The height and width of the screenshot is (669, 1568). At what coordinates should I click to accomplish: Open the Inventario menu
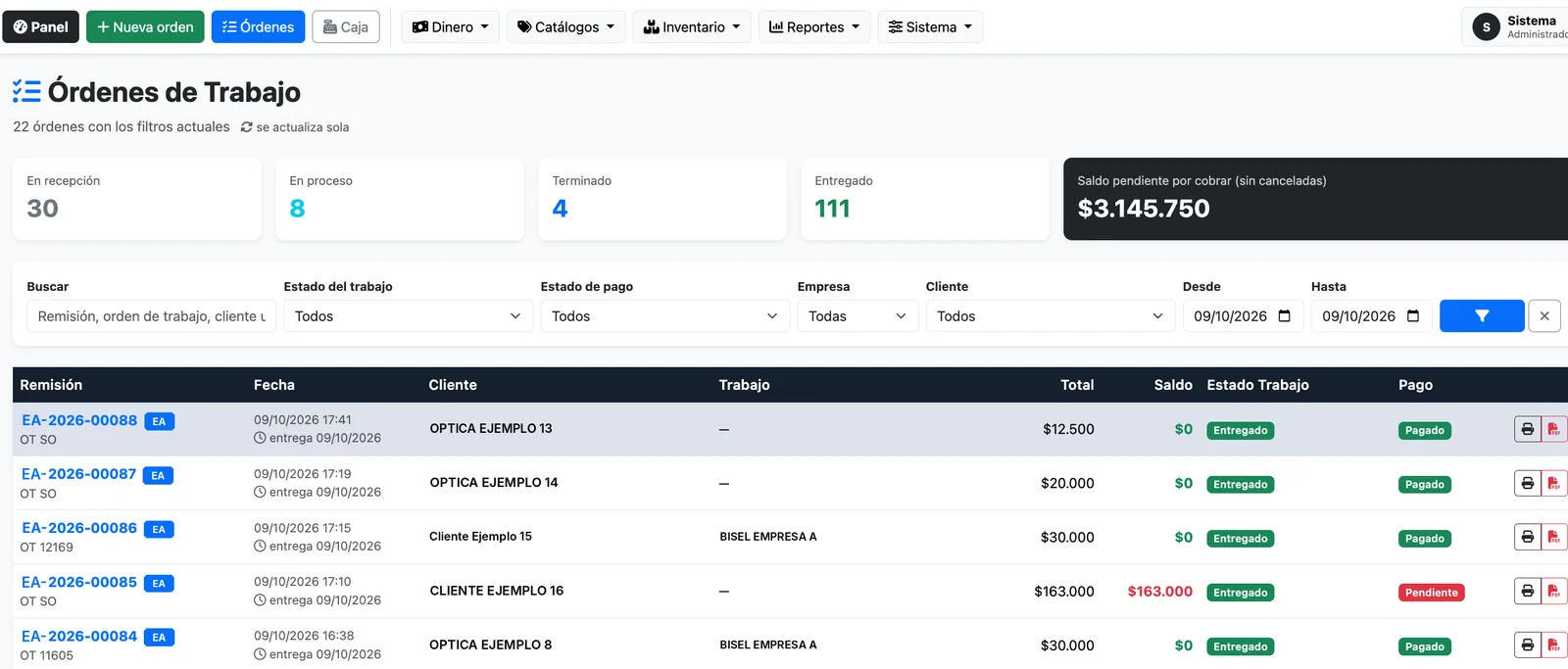click(x=692, y=26)
